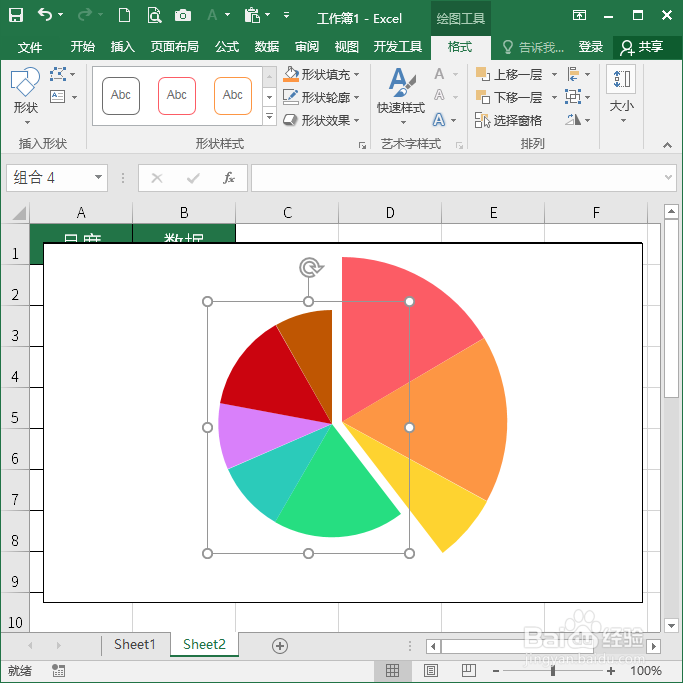Image resolution: width=683 pixels, height=683 pixels.
Task: Click 下移一层 send backward
Action: coord(510,97)
